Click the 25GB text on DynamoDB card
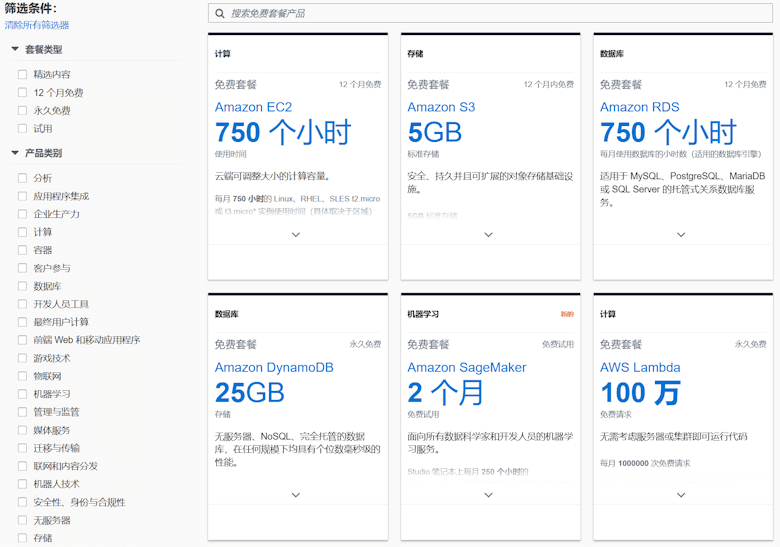 tap(250, 393)
